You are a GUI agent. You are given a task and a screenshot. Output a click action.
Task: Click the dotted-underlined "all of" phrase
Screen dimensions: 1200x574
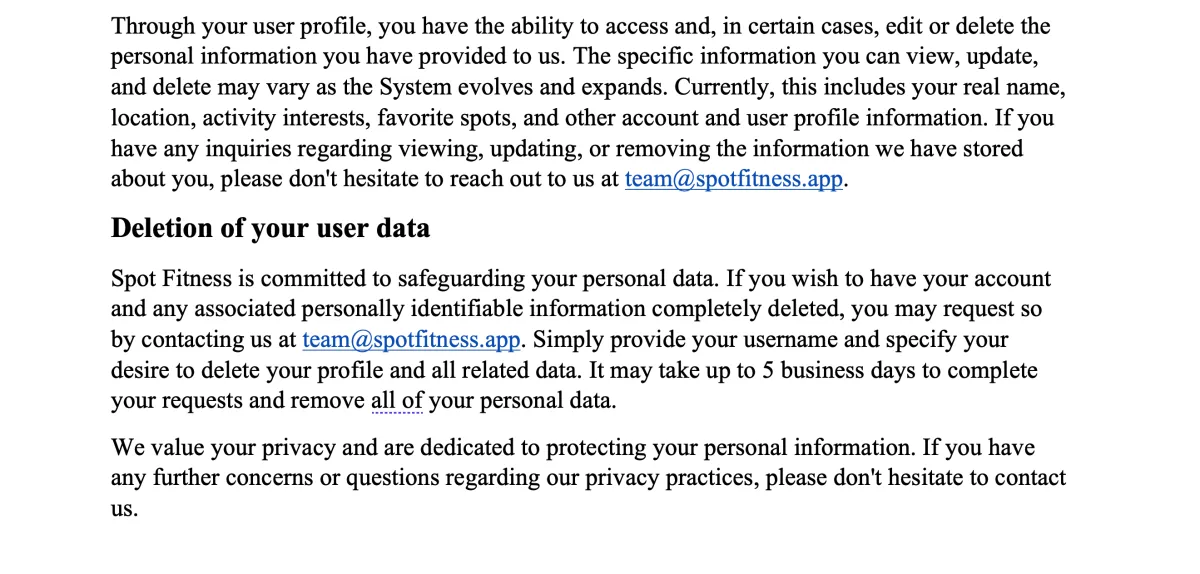(x=397, y=402)
